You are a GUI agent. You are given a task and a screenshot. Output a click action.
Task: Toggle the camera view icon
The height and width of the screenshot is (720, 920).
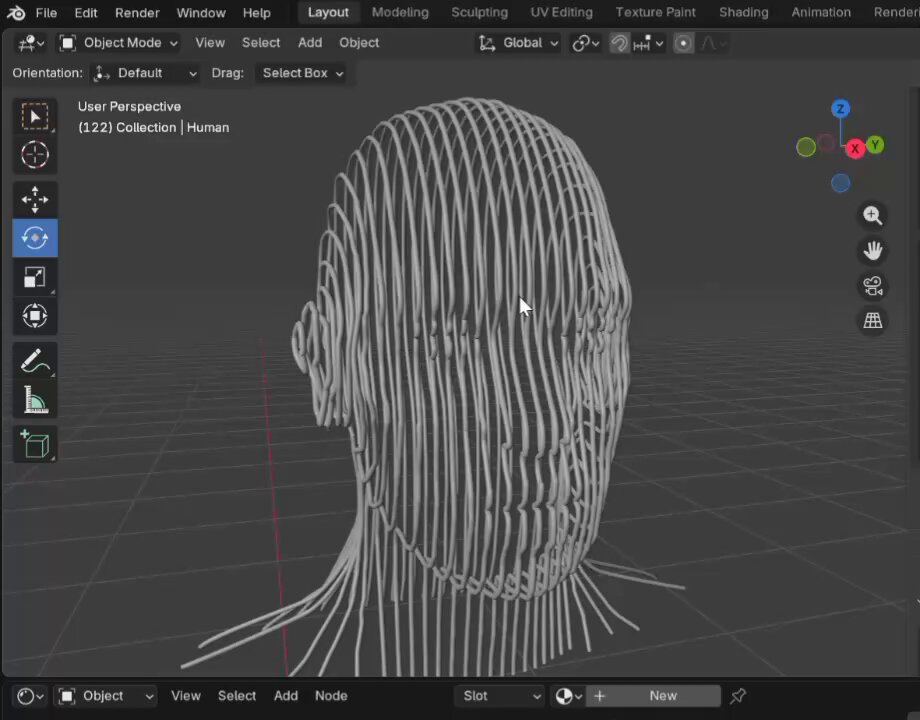coord(872,286)
